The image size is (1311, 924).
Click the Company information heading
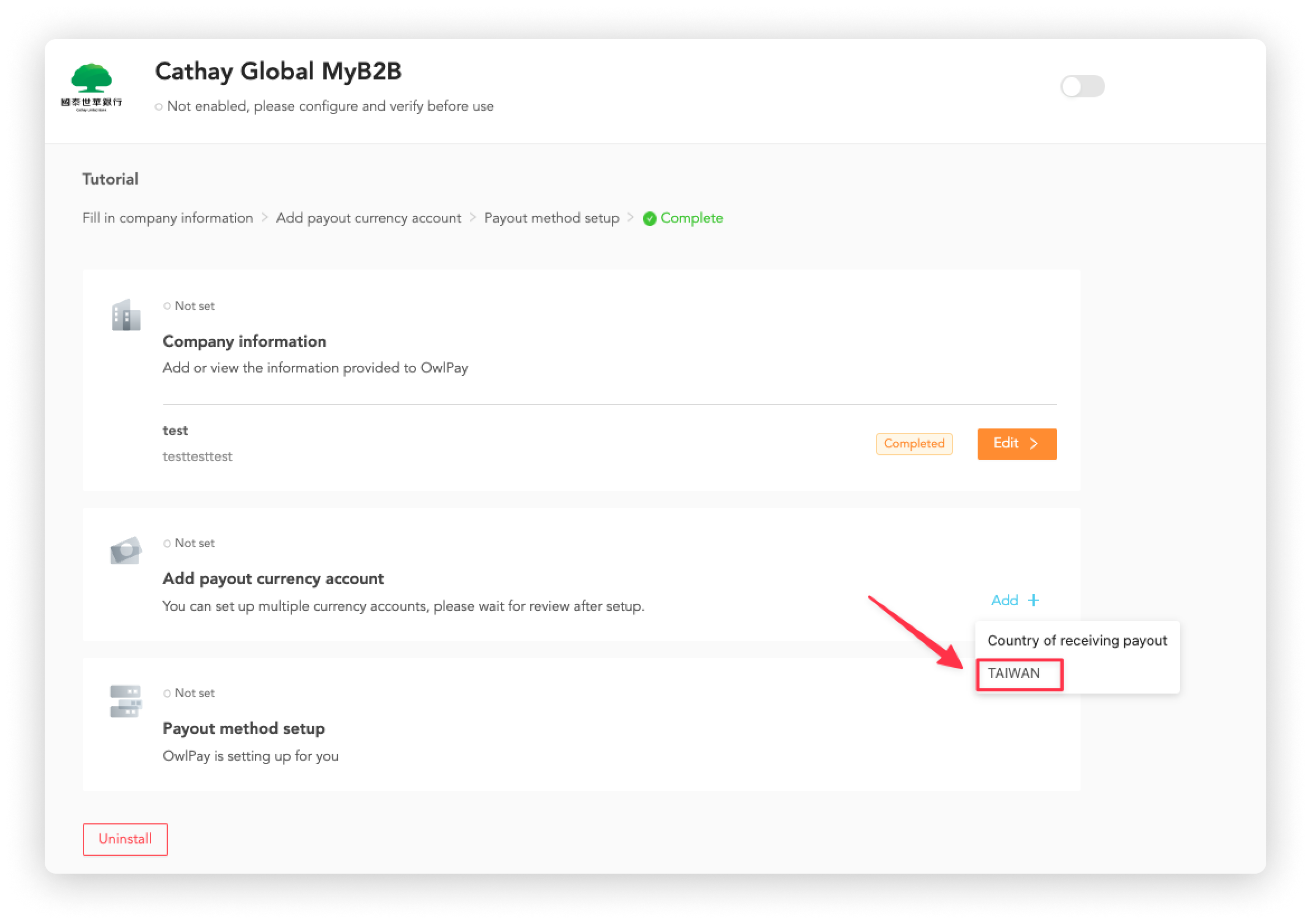[244, 342]
